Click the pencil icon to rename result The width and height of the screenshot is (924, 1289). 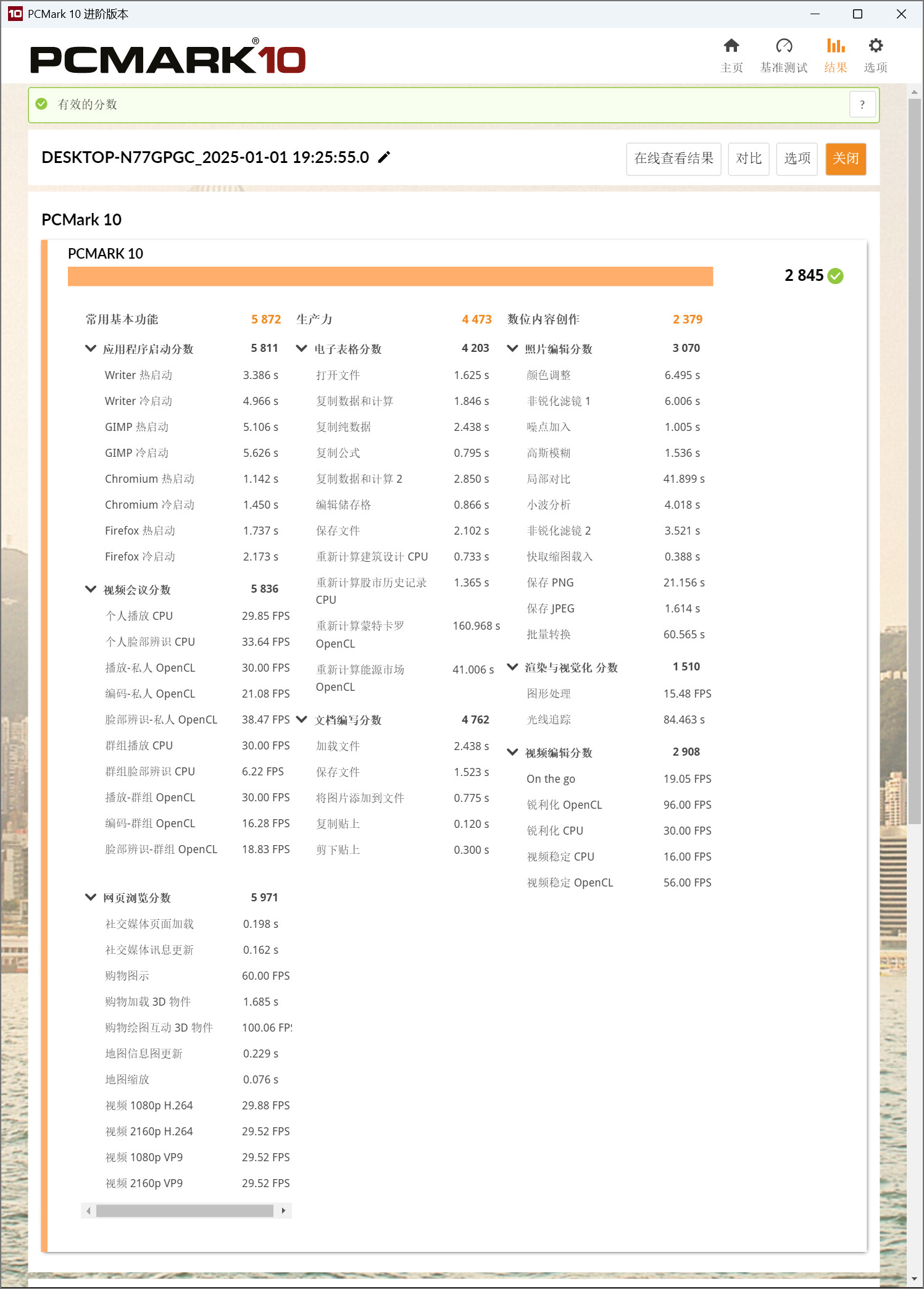pos(384,157)
